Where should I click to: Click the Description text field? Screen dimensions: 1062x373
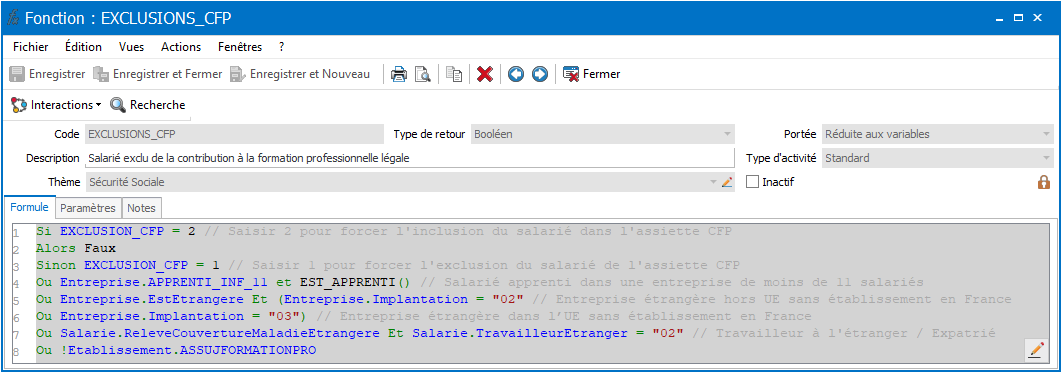tap(410, 158)
